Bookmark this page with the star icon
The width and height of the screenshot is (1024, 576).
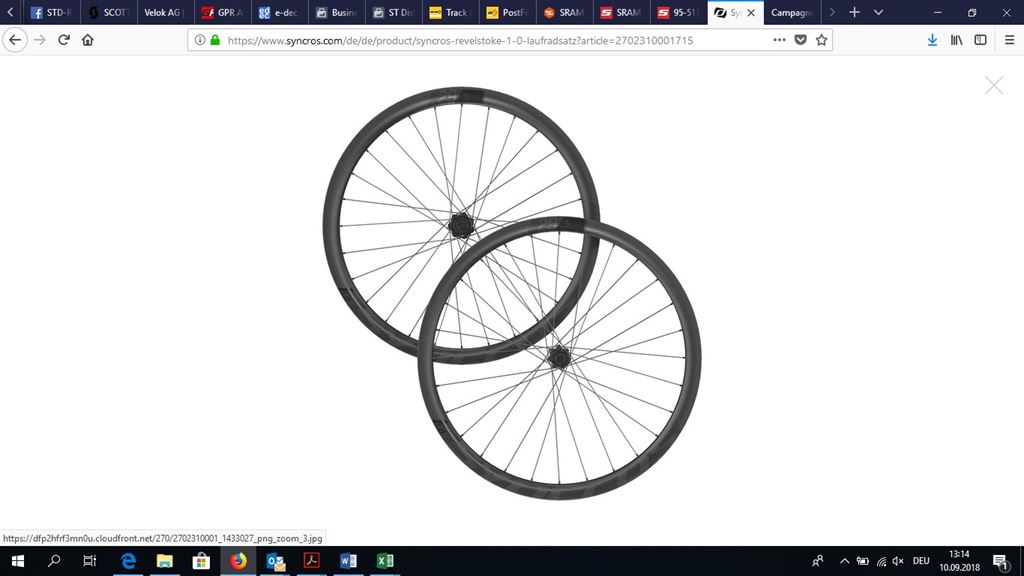(821, 40)
